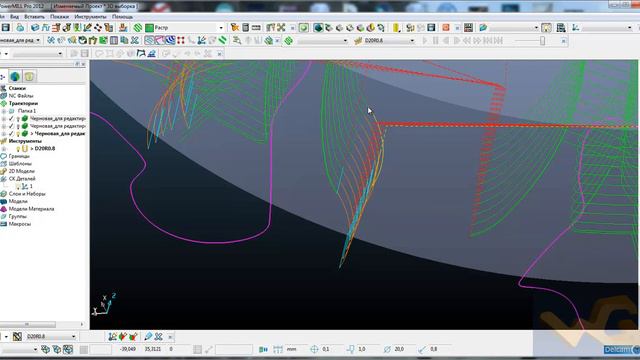This screenshot has width=640, height=360.
Task: Click the green diamond icon before the empty dropdown
Action: (x=289, y=40)
